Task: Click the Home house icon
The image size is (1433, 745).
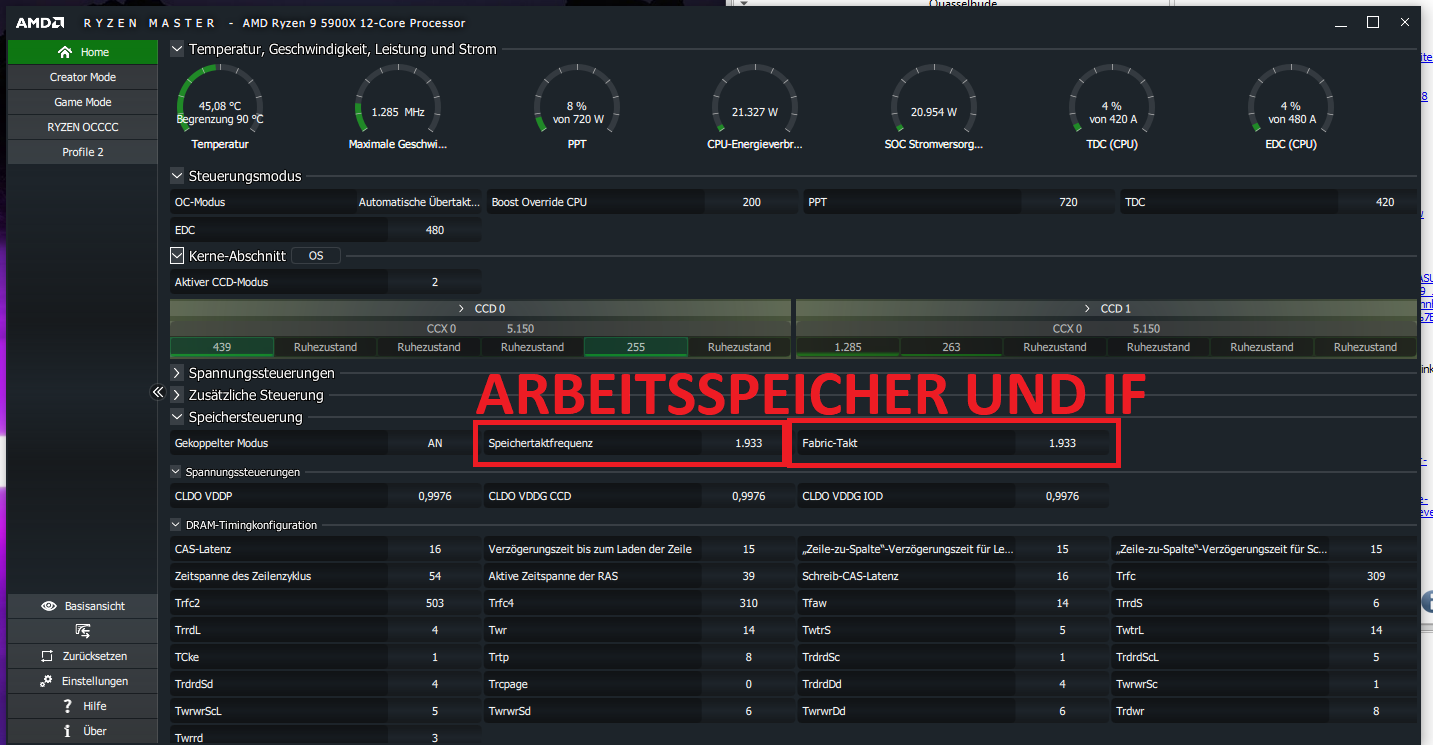Action: [65, 52]
